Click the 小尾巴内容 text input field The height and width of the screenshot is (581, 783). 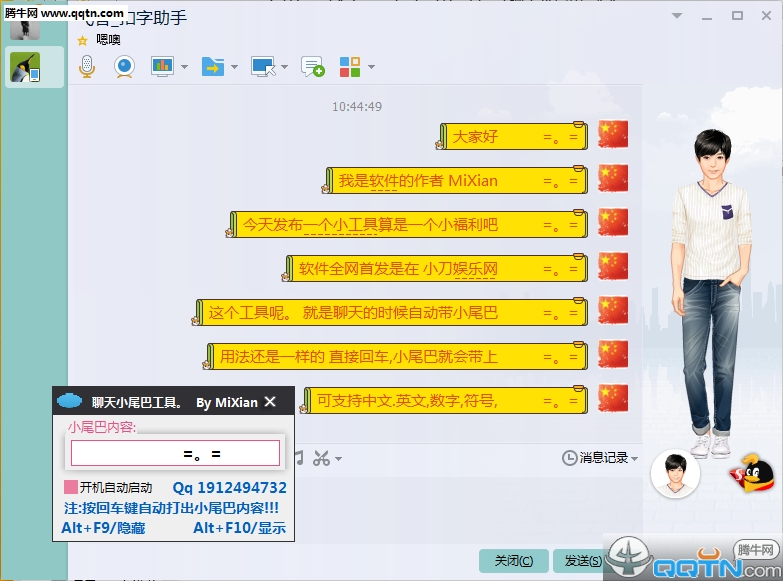[x=175, y=454]
